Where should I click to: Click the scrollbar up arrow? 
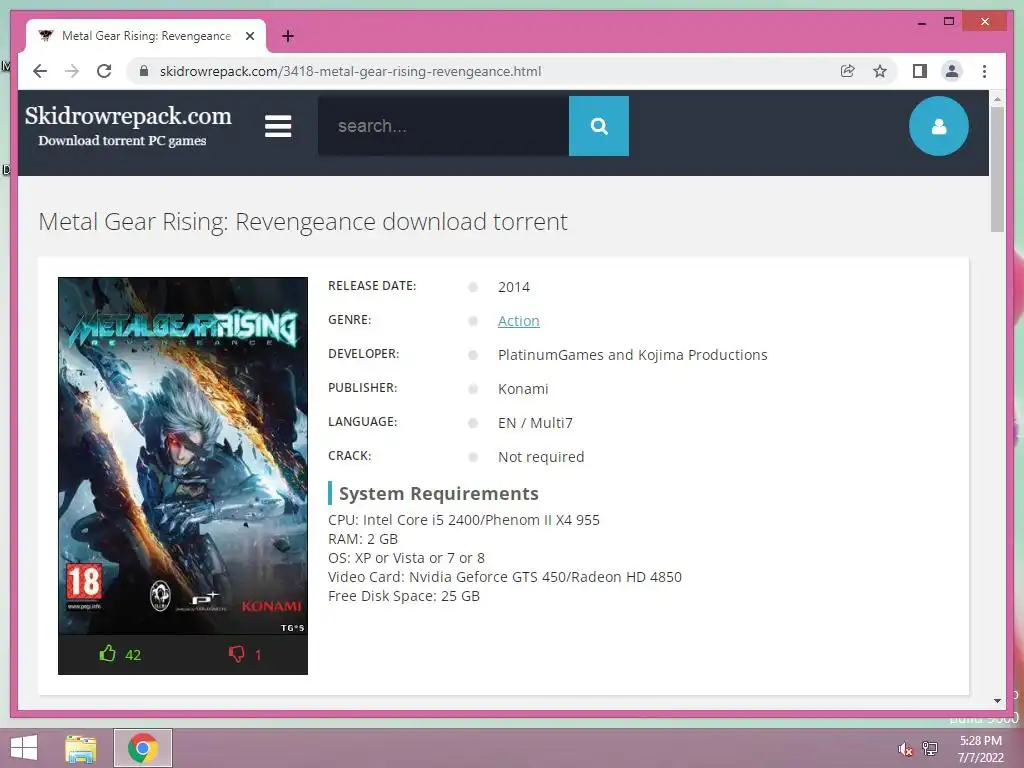[997, 99]
